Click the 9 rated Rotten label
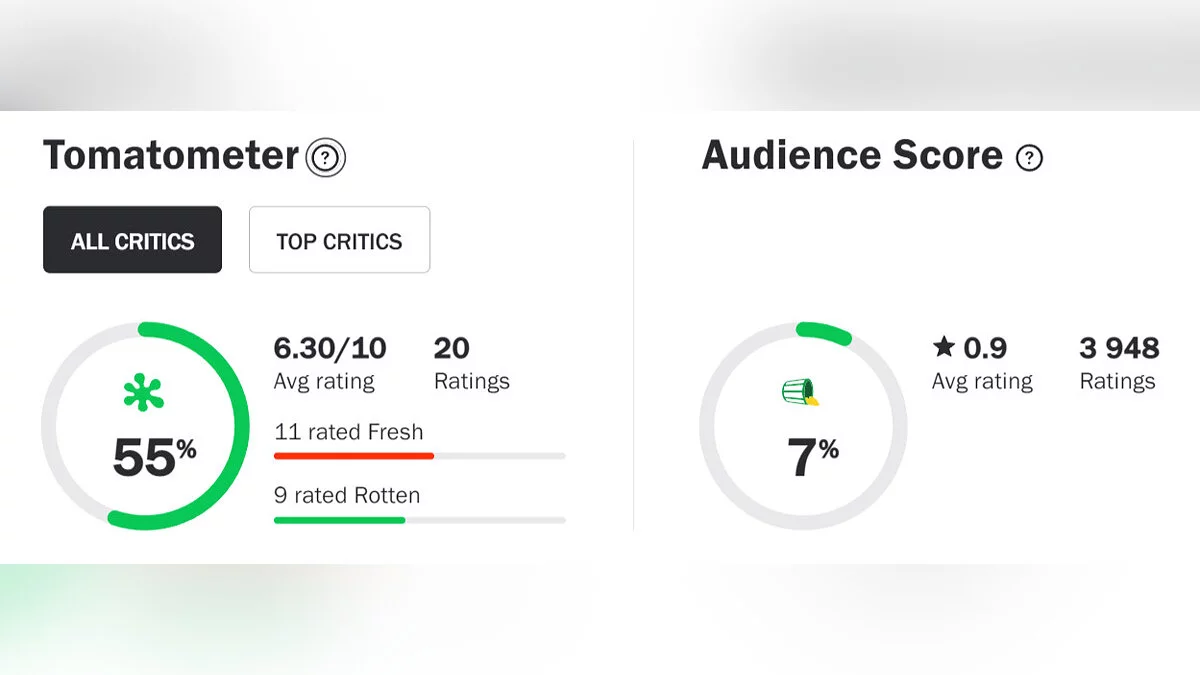This screenshot has width=1200, height=675. click(346, 495)
